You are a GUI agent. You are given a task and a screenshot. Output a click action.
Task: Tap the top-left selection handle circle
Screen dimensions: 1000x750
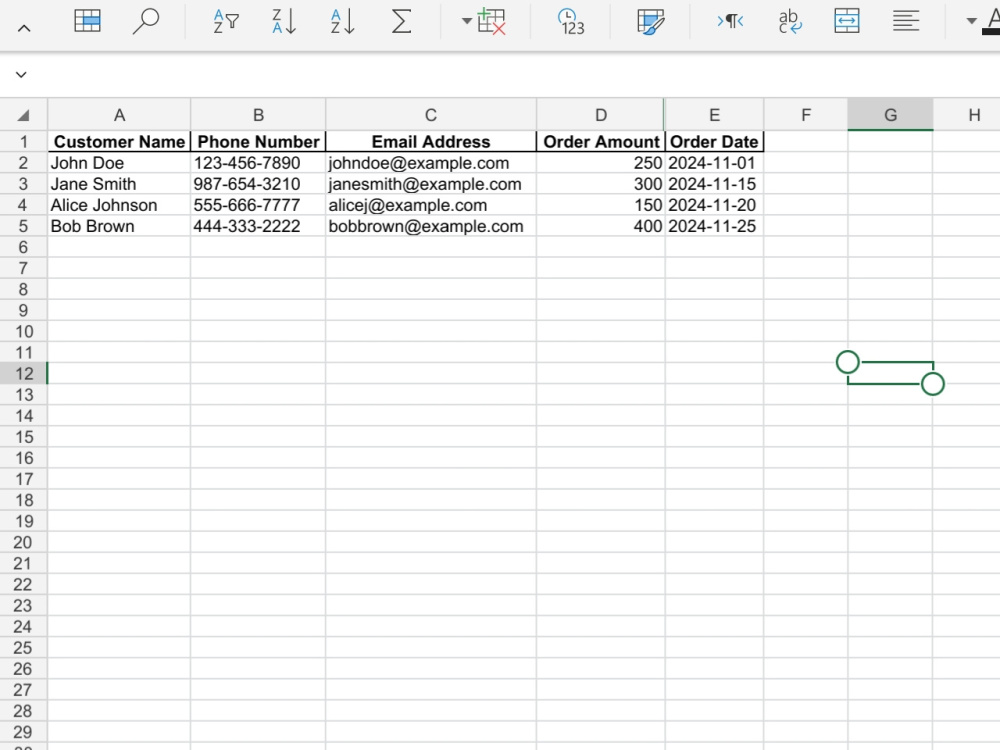848,362
